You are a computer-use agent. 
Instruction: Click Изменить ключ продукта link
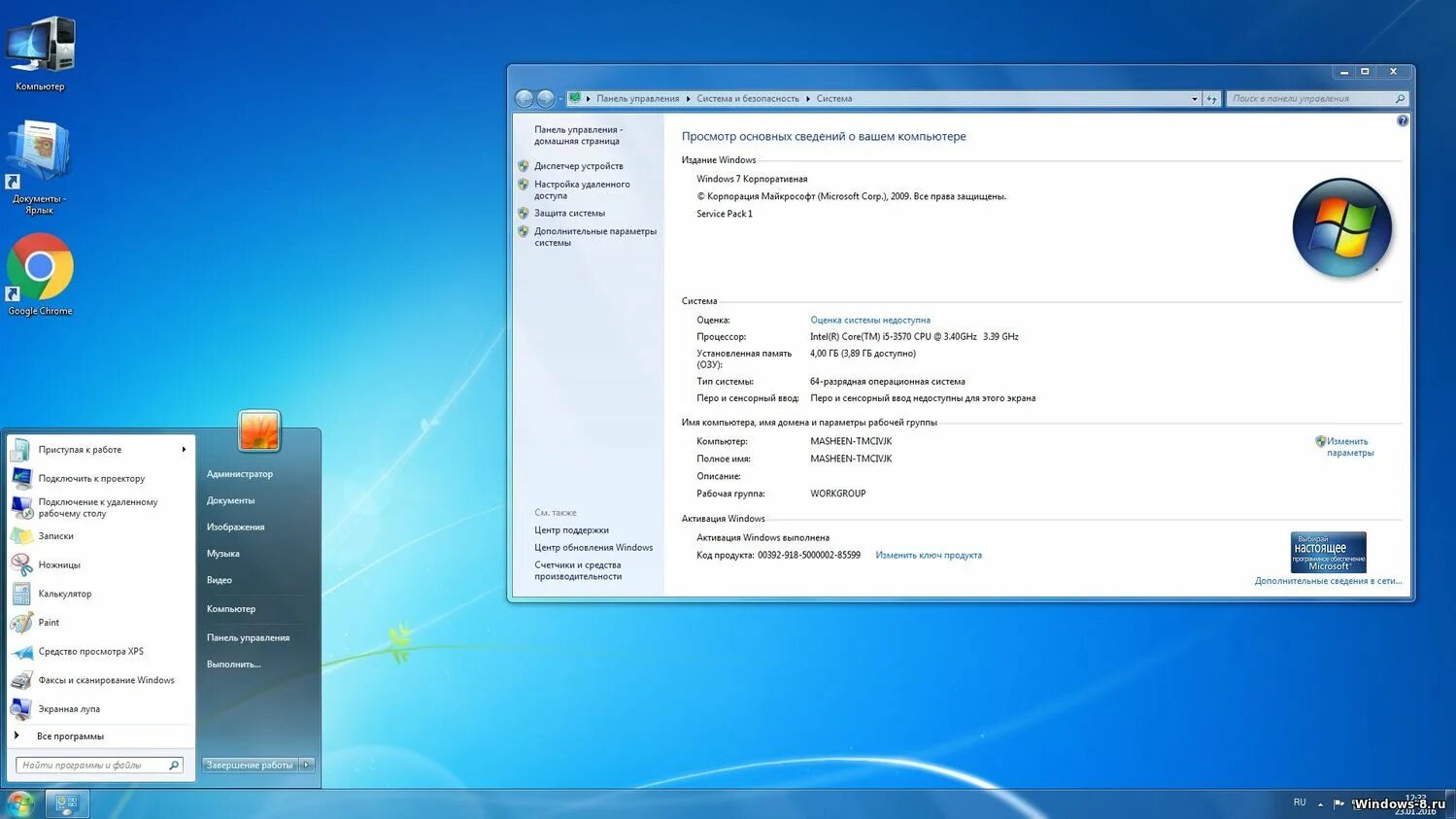(x=928, y=555)
